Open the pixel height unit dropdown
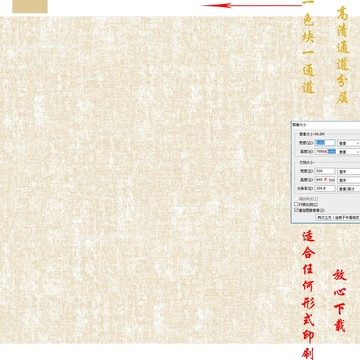This screenshot has height=360, width=360. (x=349, y=151)
